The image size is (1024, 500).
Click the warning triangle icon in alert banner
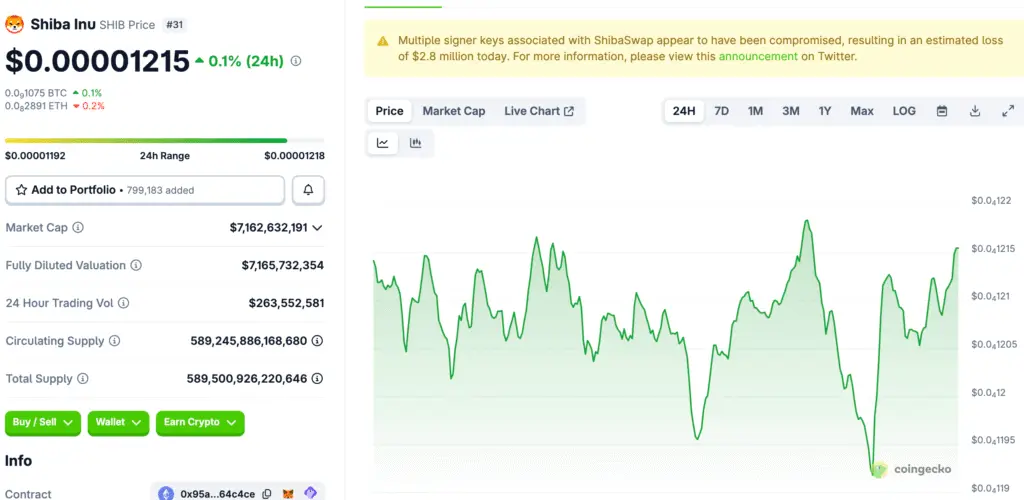[383, 41]
